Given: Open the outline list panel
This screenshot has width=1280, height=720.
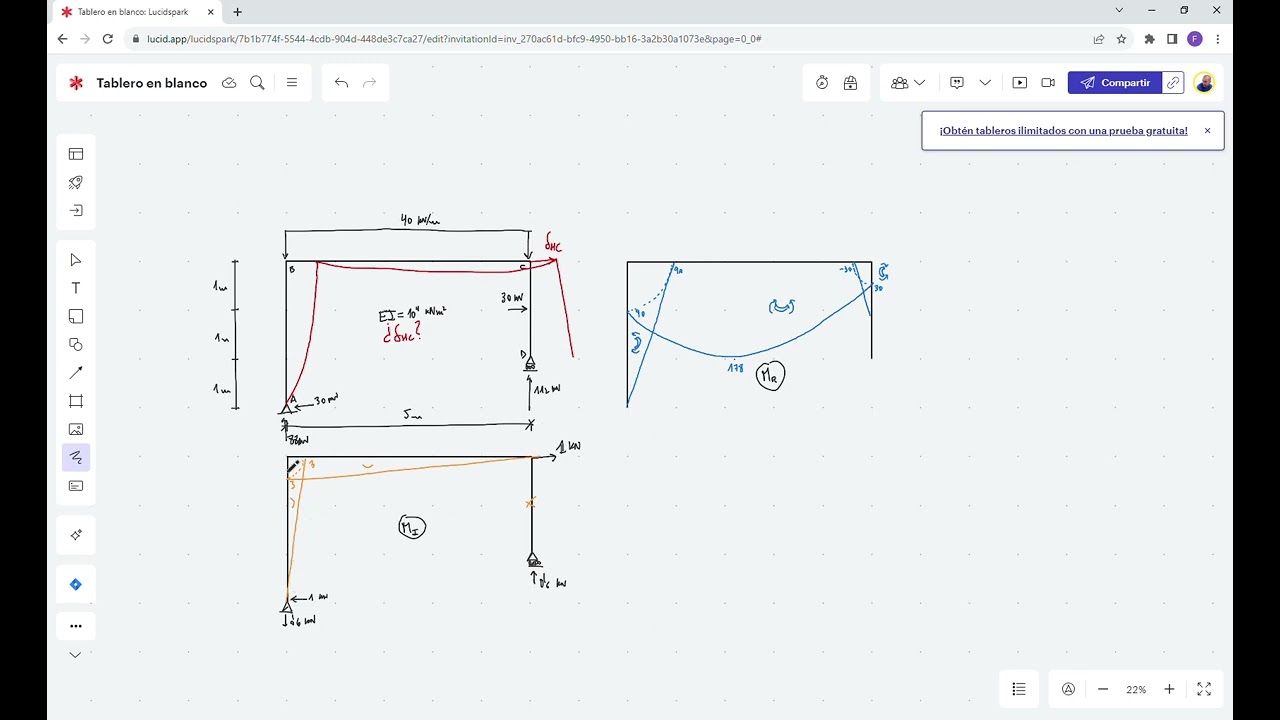Looking at the screenshot, I should pyautogui.click(x=1019, y=689).
